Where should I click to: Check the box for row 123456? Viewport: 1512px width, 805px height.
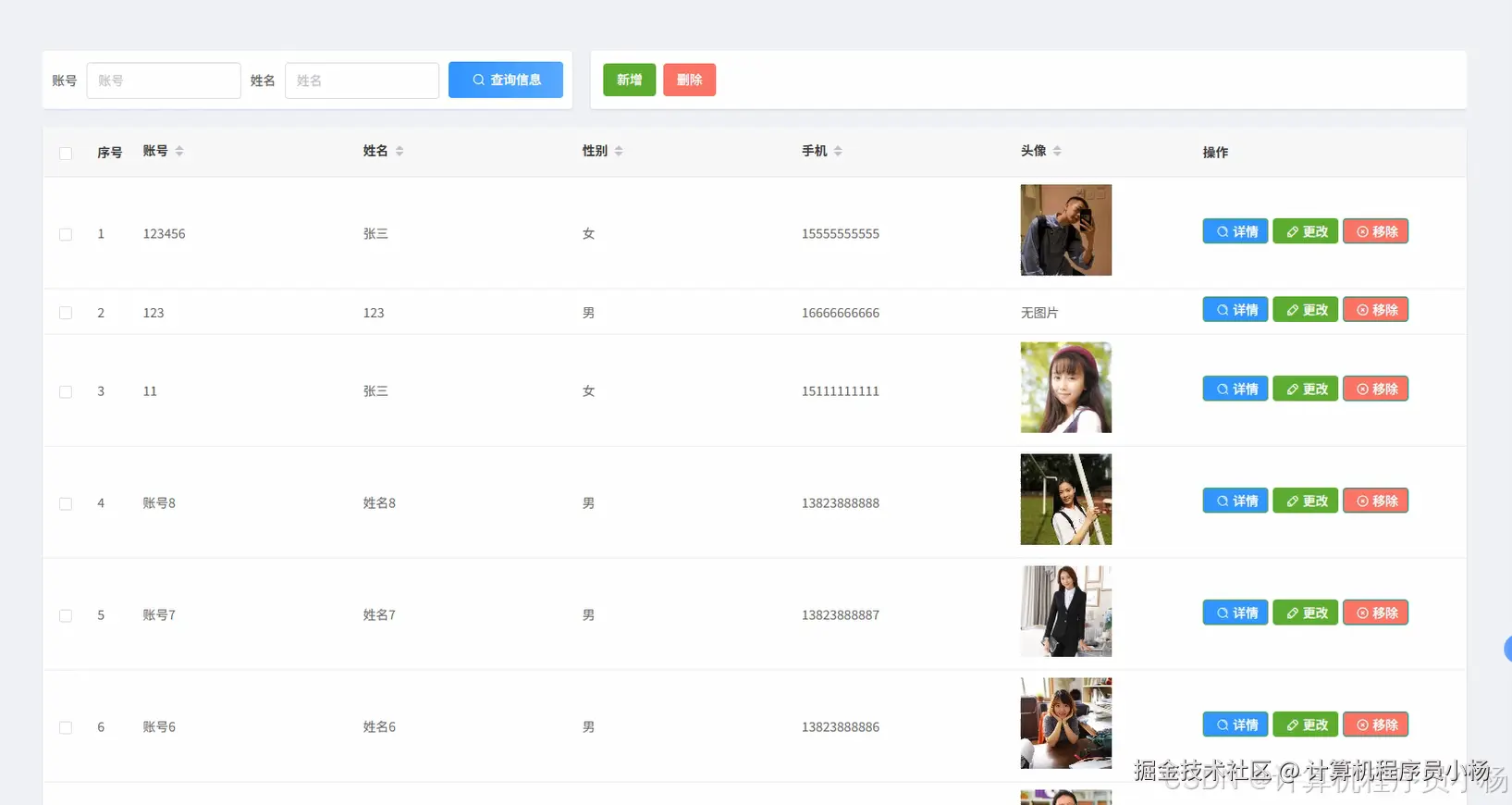[66, 234]
